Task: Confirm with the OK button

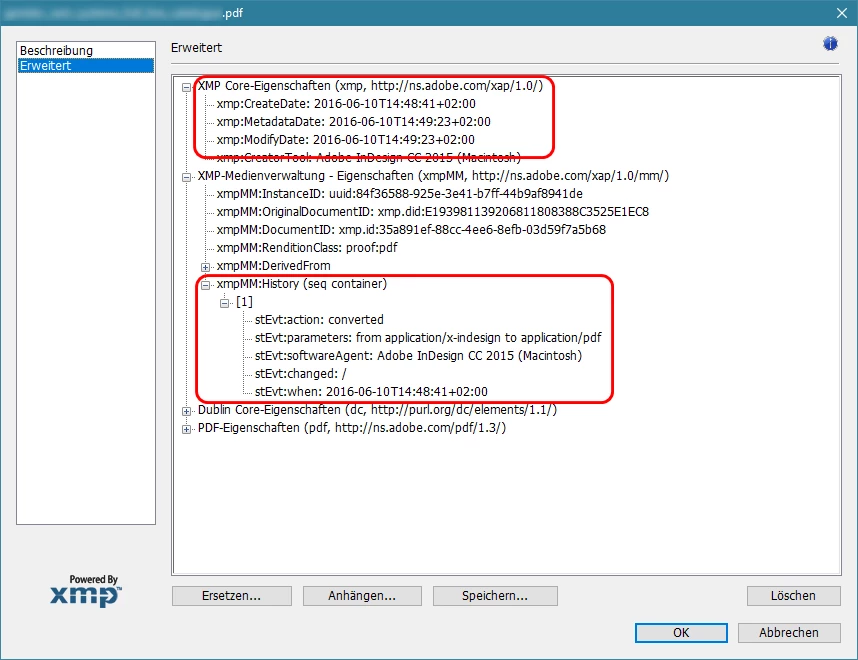Action: coord(681,633)
